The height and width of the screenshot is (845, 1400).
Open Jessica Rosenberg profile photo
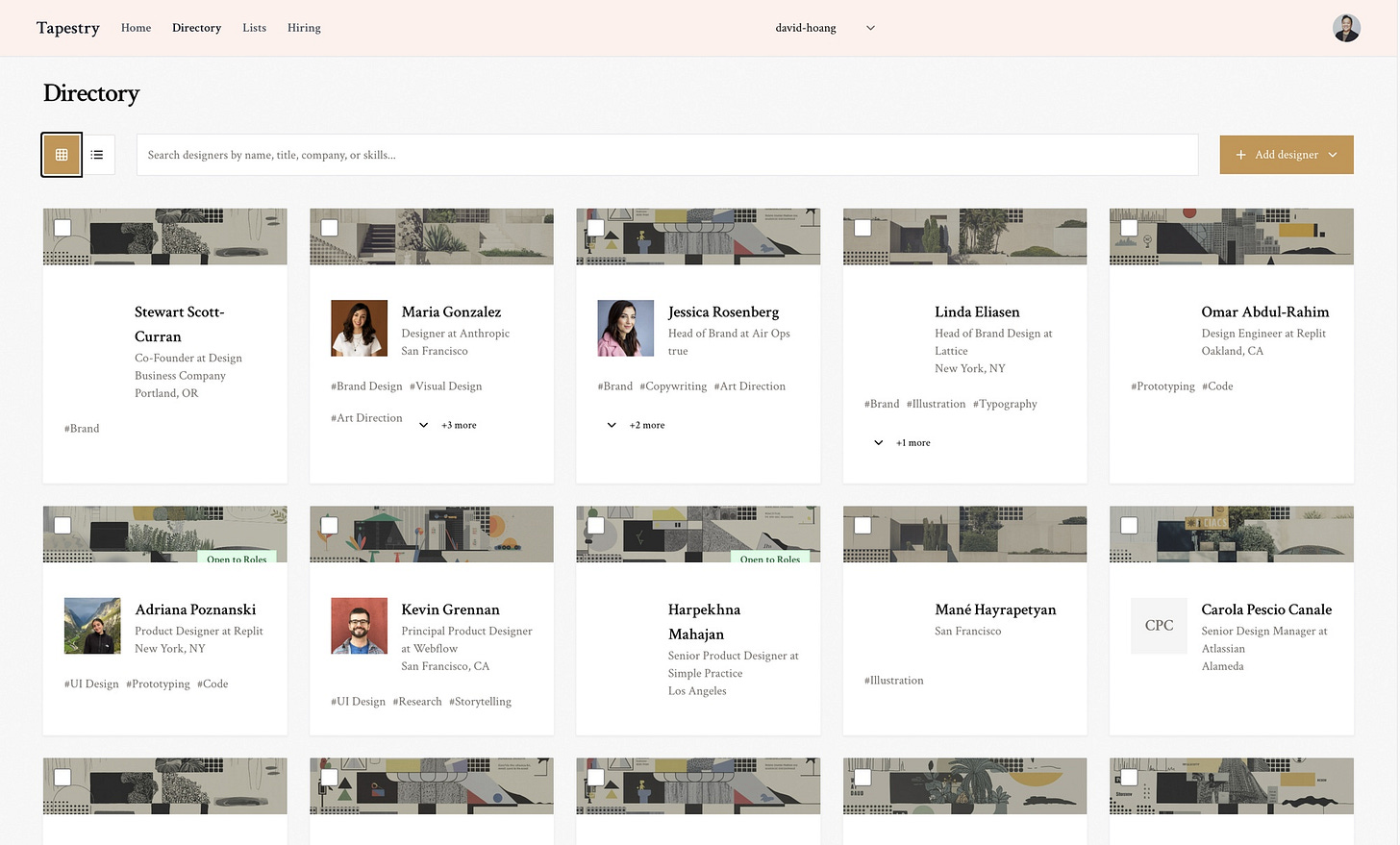pyautogui.click(x=625, y=328)
